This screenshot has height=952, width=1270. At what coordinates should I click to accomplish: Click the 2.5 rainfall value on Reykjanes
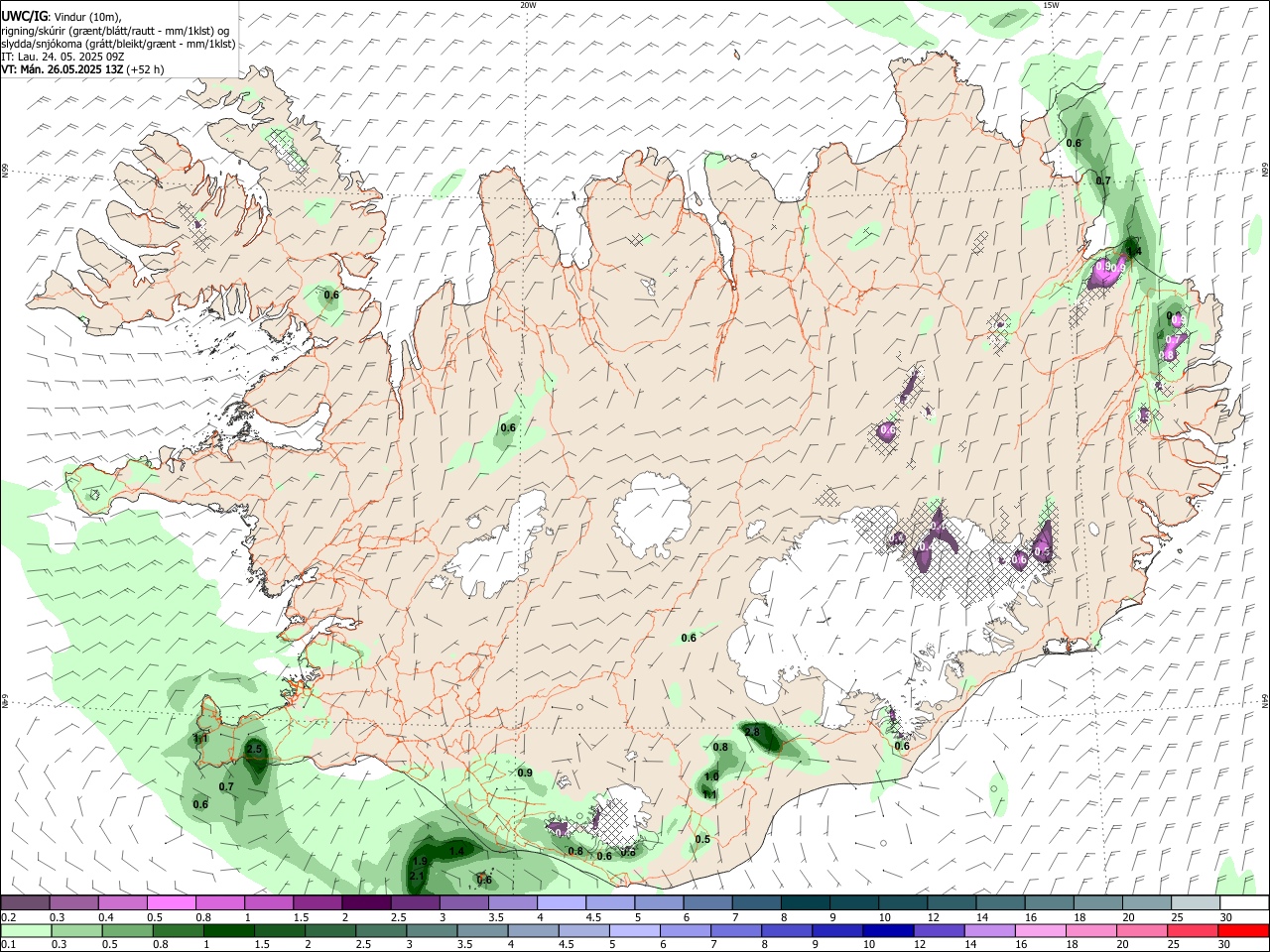click(x=255, y=749)
